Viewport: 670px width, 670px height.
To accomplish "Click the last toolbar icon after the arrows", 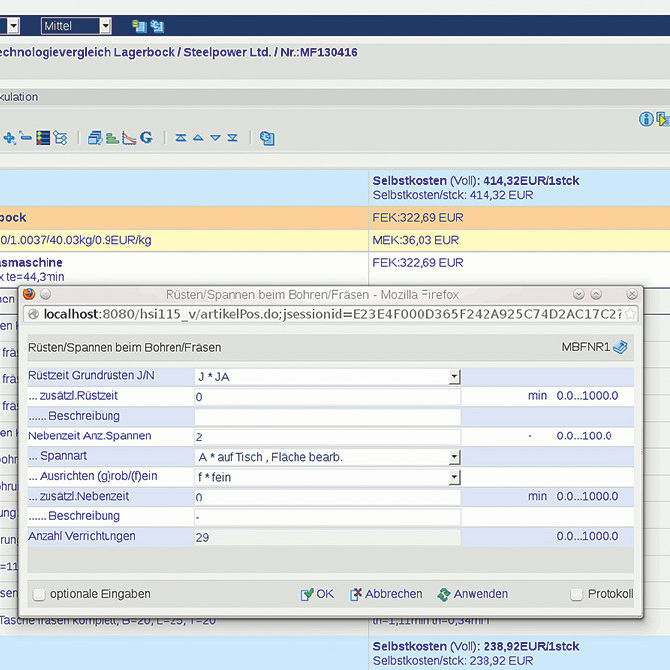I will click(267, 138).
